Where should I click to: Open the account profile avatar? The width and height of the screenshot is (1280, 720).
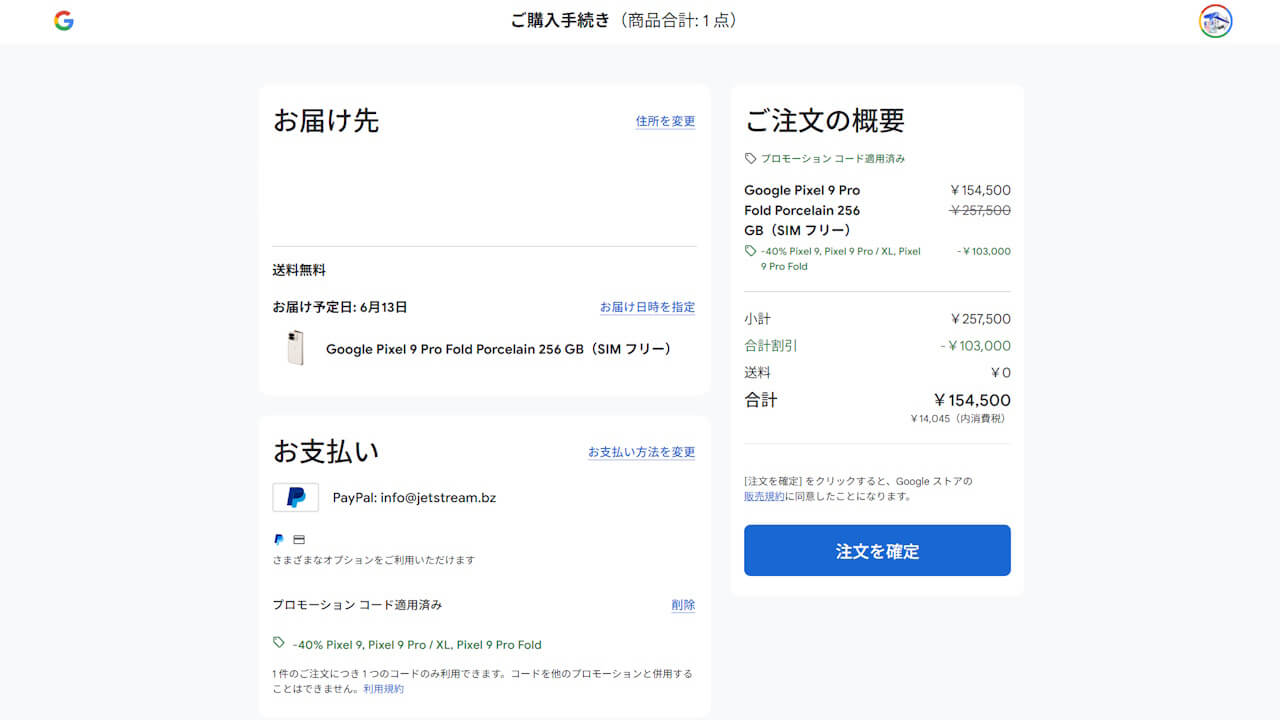[1215, 21]
